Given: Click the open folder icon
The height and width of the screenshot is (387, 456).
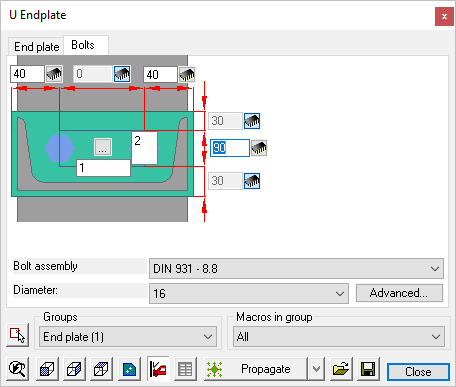Looking at the screenshot, I should 341,369.
